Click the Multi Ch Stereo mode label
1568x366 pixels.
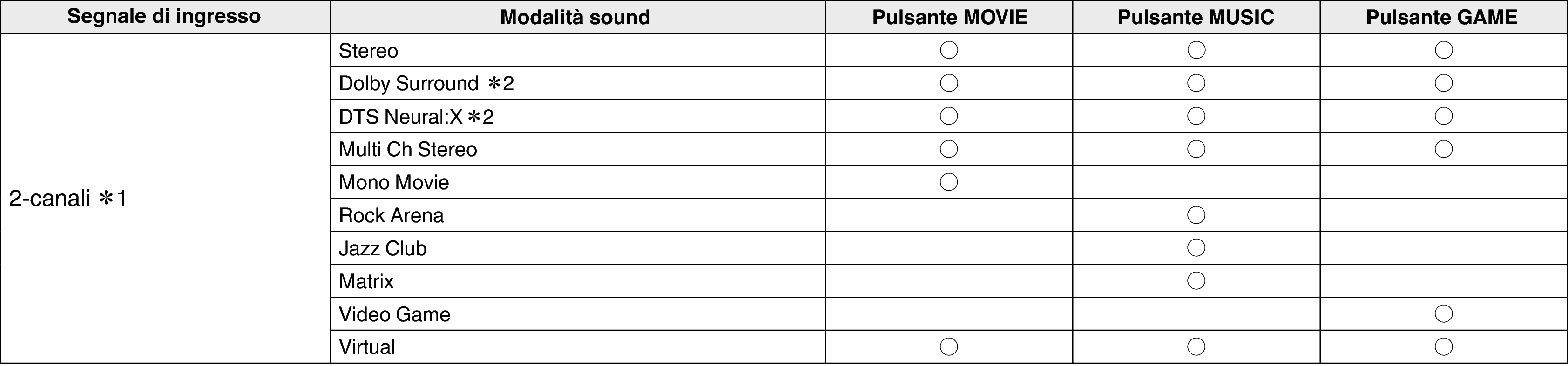pos(408,150)
